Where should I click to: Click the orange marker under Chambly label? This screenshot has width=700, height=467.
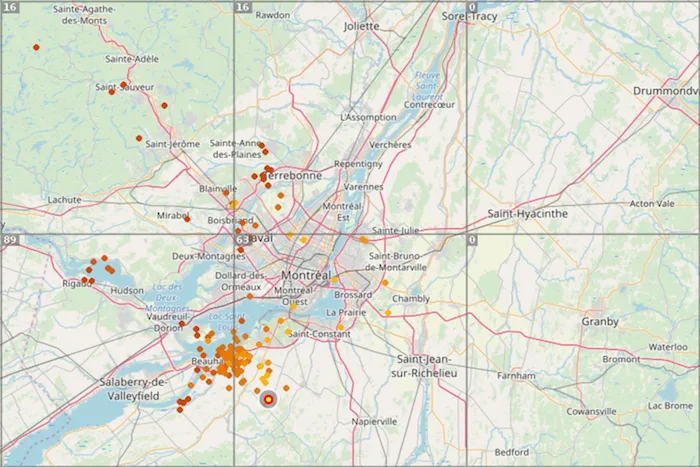click(388, 313)
